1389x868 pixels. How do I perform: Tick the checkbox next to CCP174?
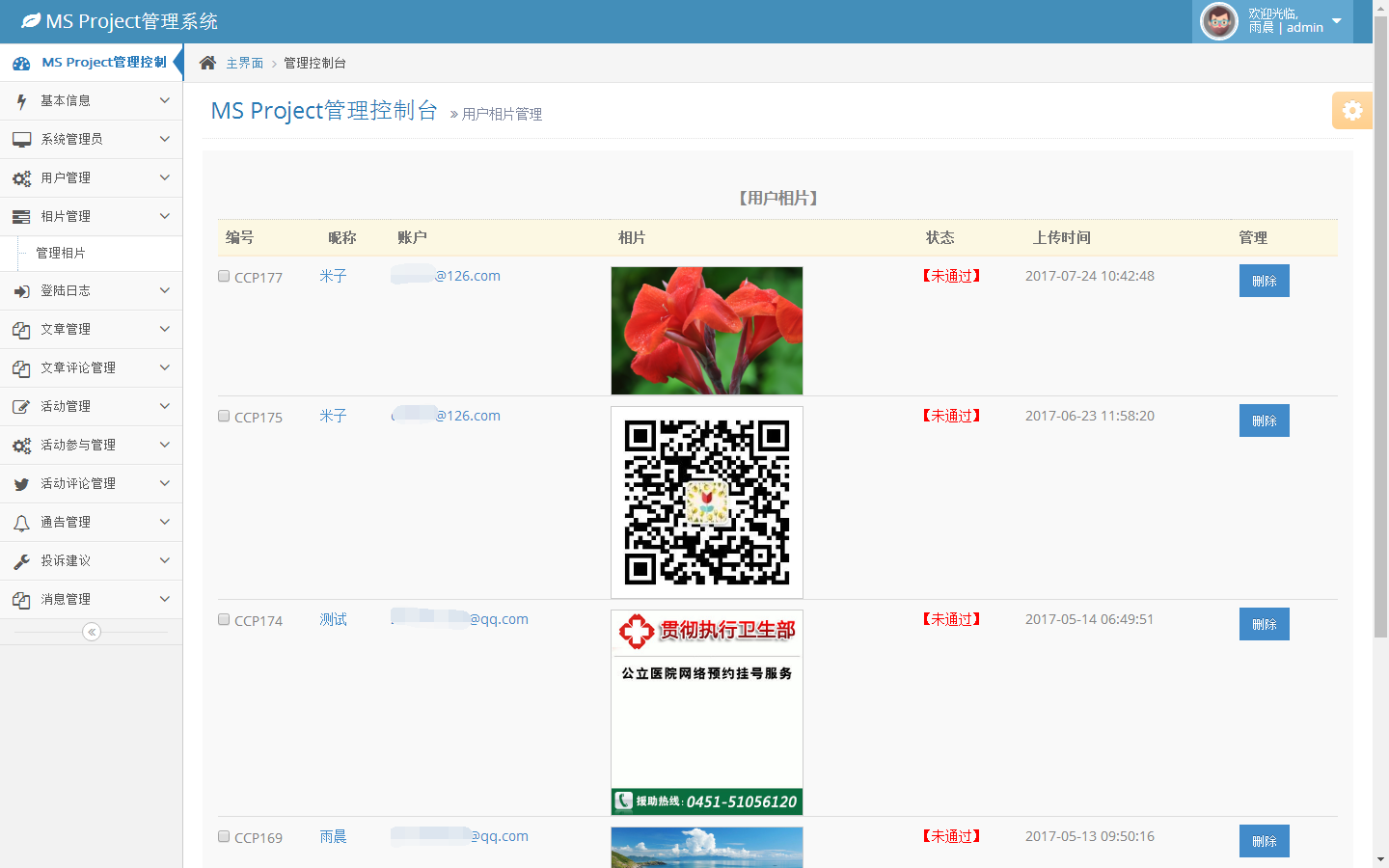click(x=224, y=620)
